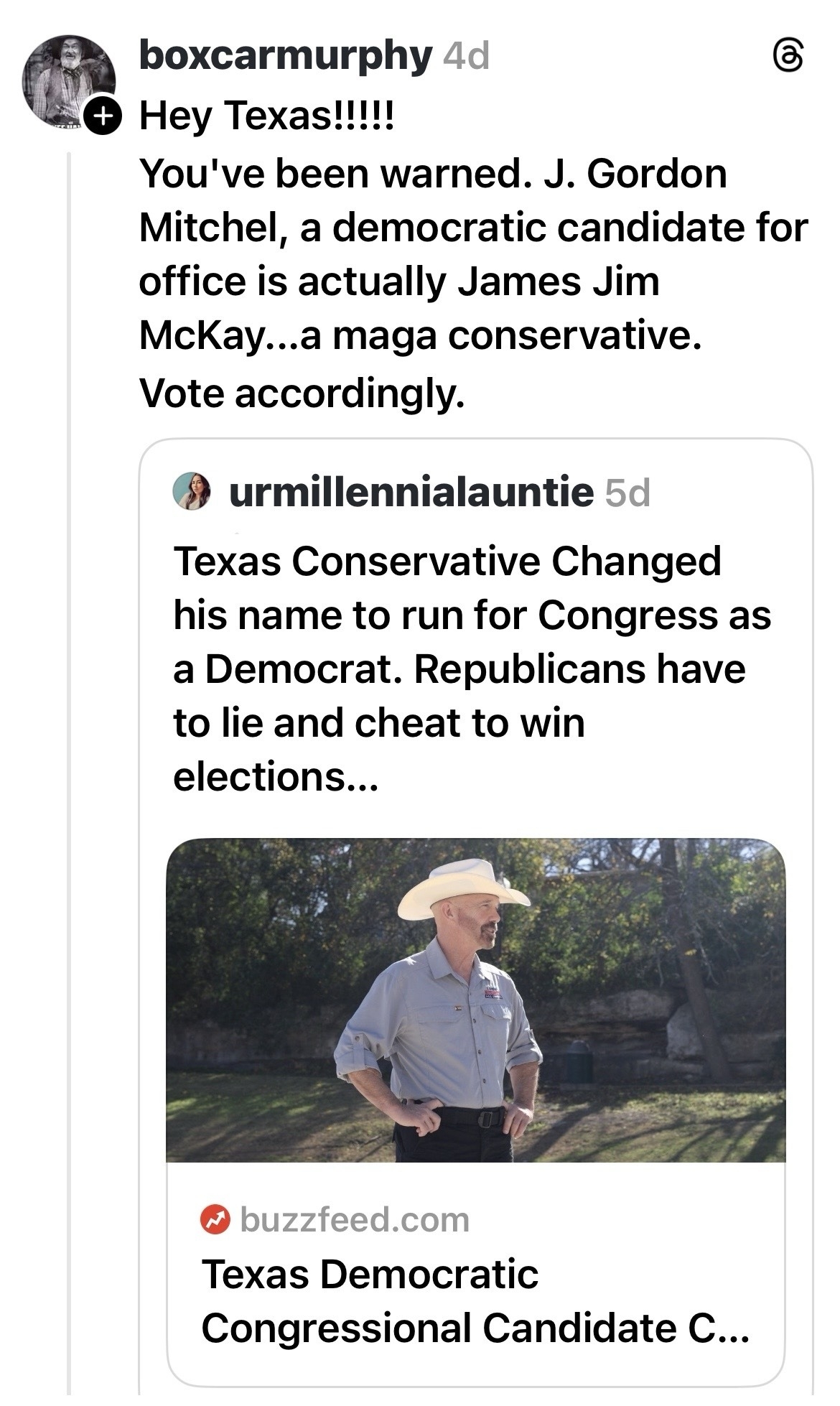Open the boxcarmurphy username link
Screen dimensions: 840x1406
(285, 55)
